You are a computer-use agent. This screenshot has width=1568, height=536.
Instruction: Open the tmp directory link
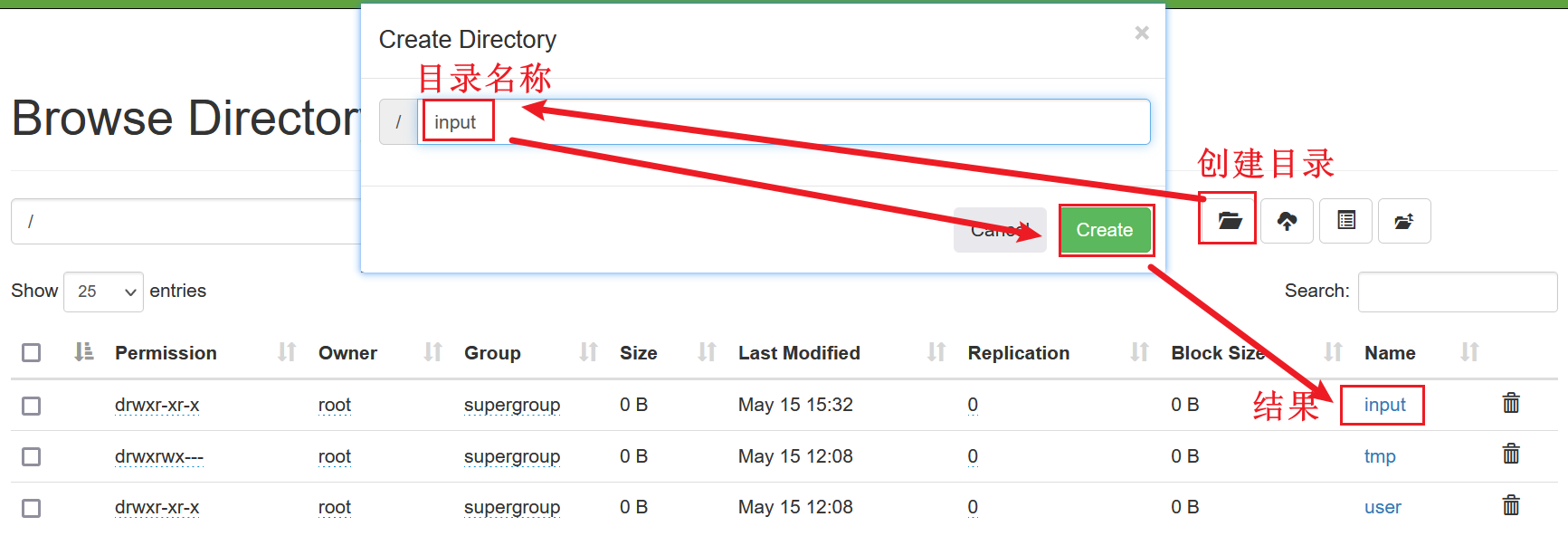pyautogui.click(x=1380, y=456)
